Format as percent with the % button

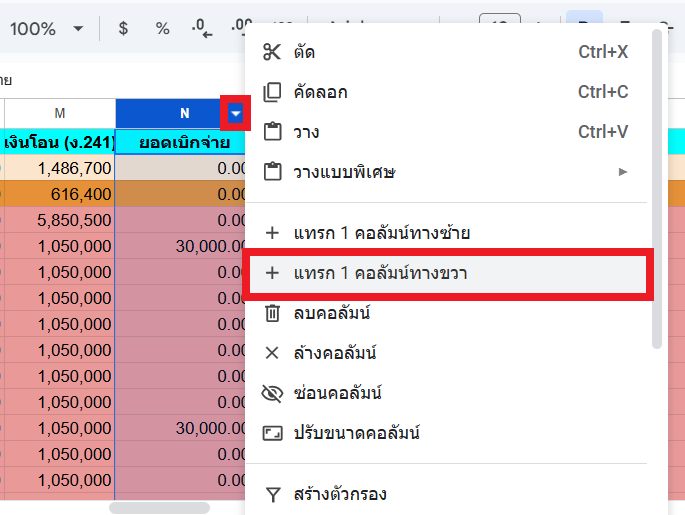point(162,29)
